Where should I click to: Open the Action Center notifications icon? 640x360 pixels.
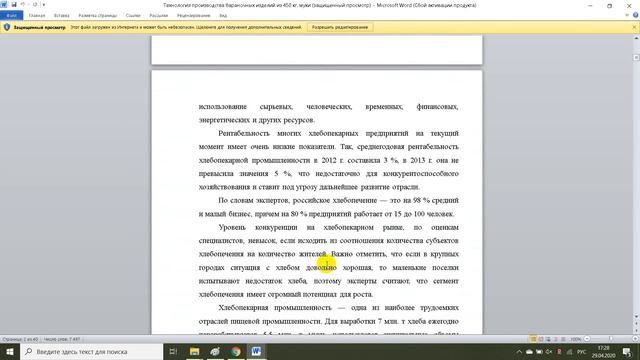click(627, 352)
